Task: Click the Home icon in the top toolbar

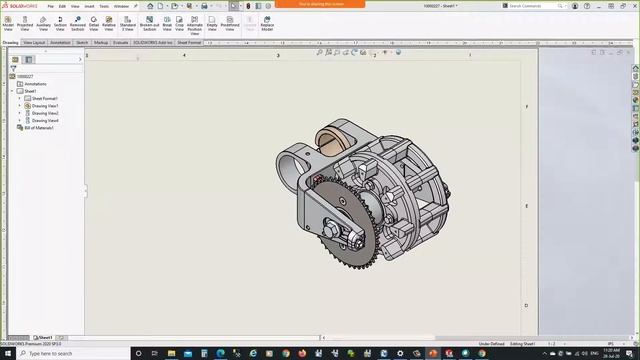Action: (150, 6)
